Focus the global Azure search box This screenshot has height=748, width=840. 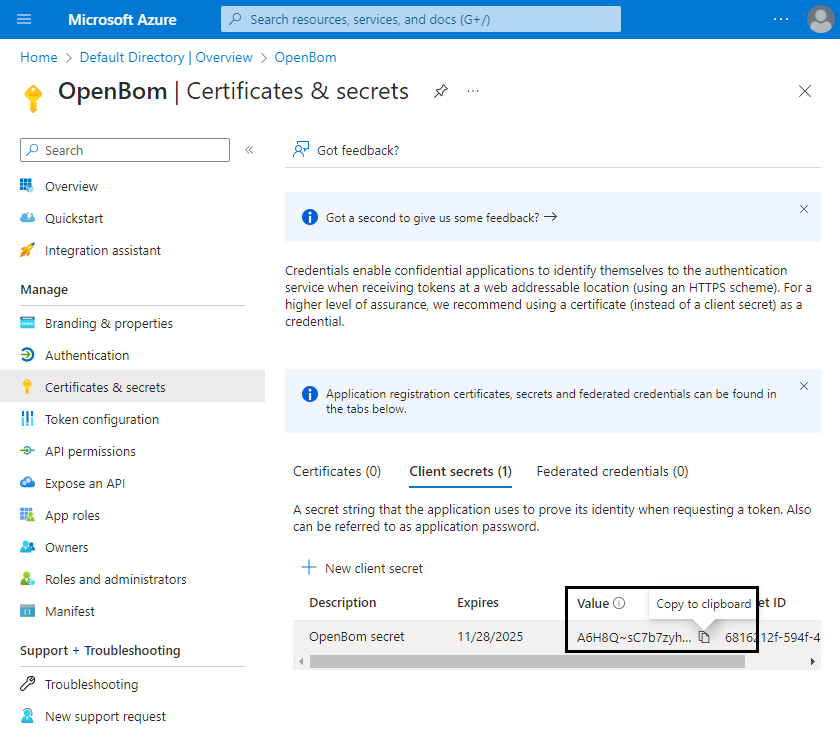click(421, 19)
